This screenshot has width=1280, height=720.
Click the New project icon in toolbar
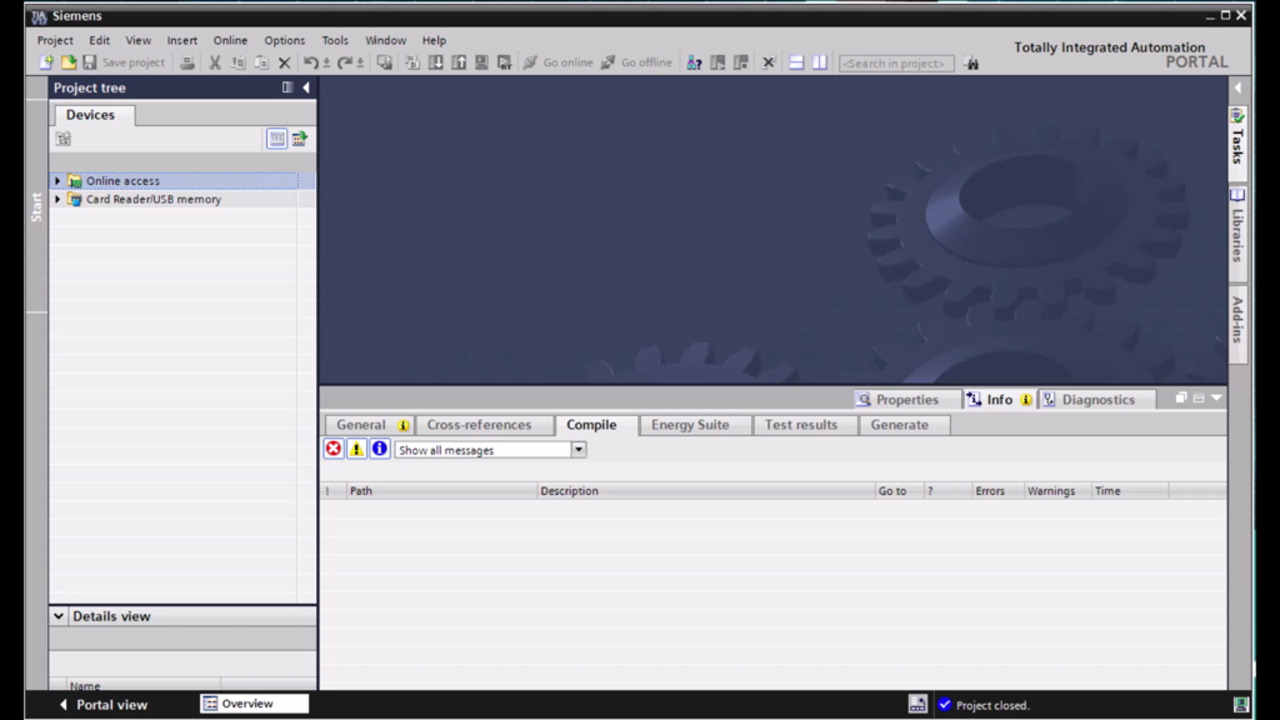tap(46, 63)
